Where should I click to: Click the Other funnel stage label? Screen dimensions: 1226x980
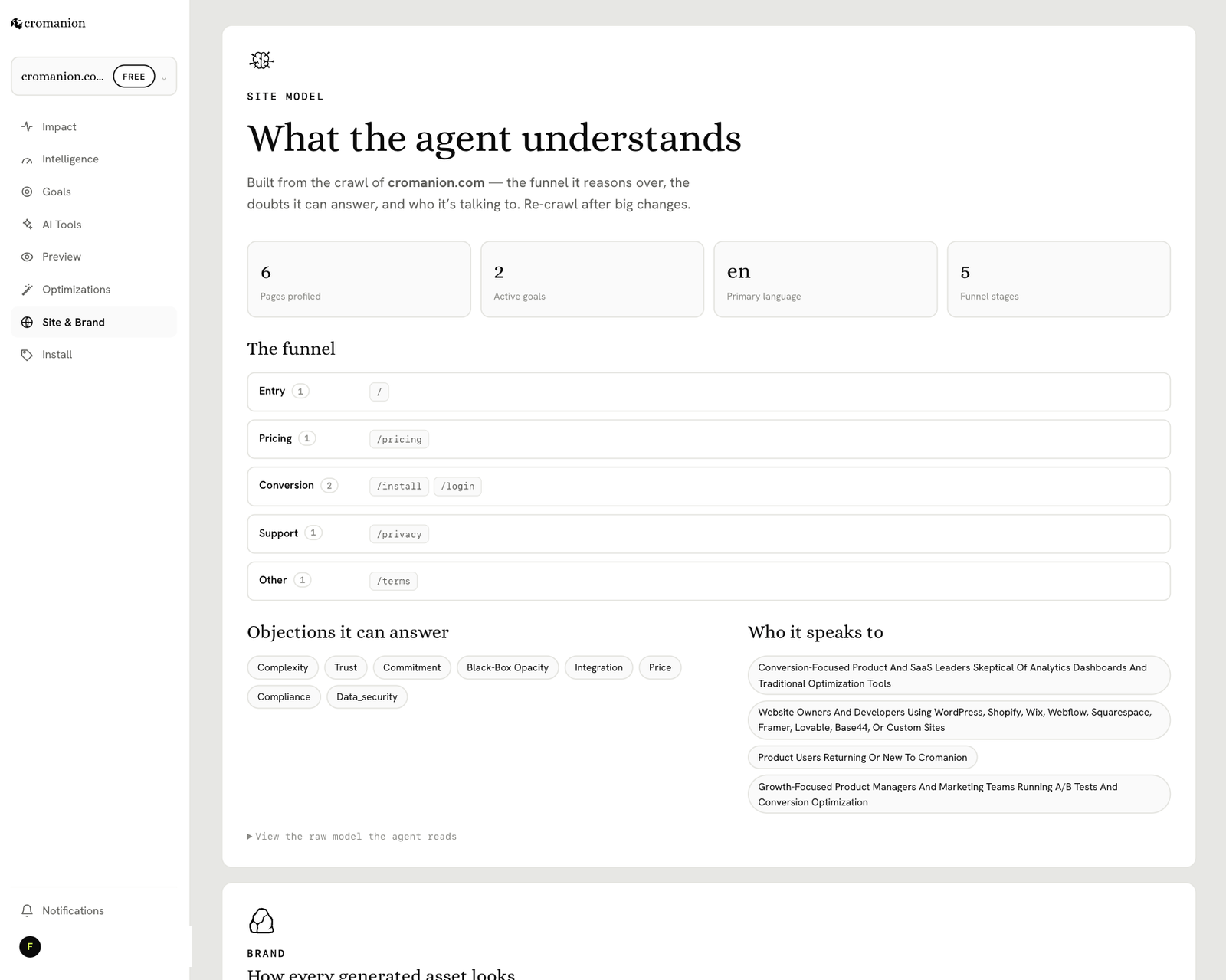[x=273, y=580]
